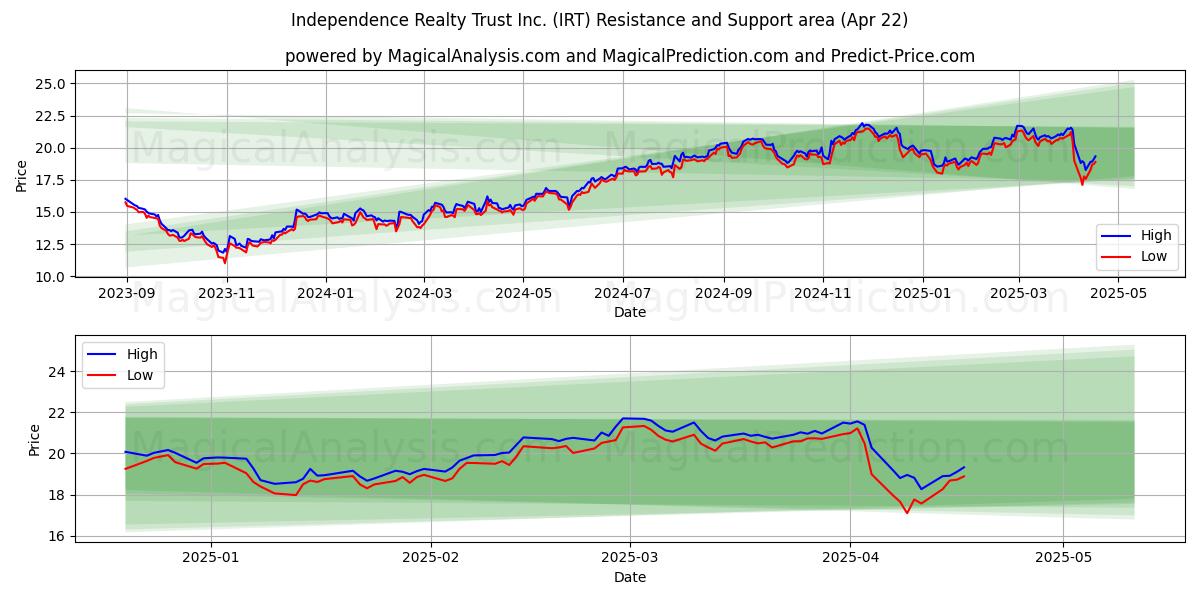The width and height of the screenshot is (1200, 600).
Task: Click the '22' y-axis label of the bottom chart
Action: pos(58,413)
